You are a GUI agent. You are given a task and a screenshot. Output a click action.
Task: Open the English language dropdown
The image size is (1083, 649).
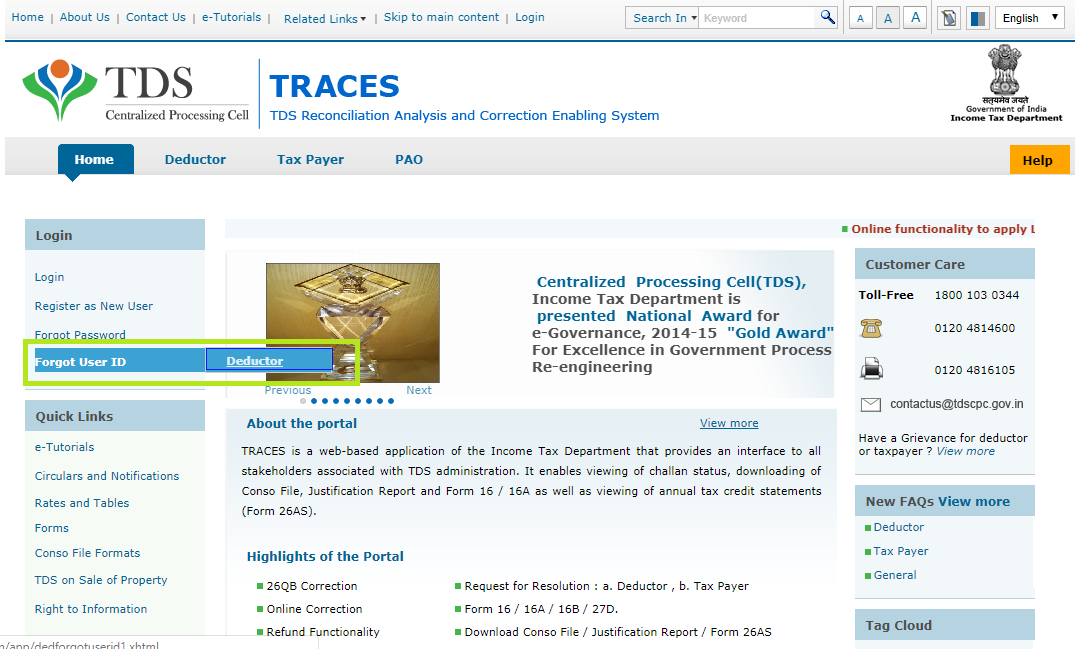[x=1030, y=18]
